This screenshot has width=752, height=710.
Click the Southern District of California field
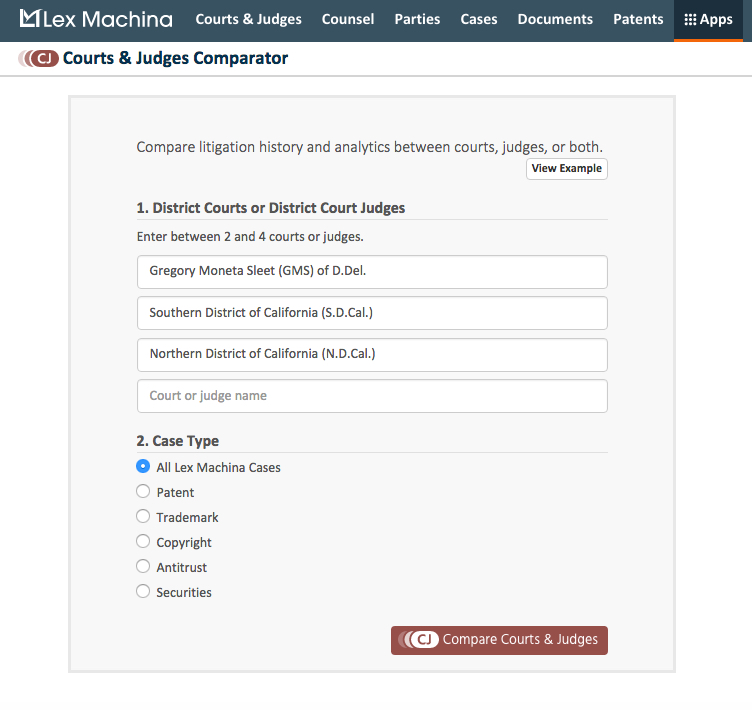coord(372,313)
